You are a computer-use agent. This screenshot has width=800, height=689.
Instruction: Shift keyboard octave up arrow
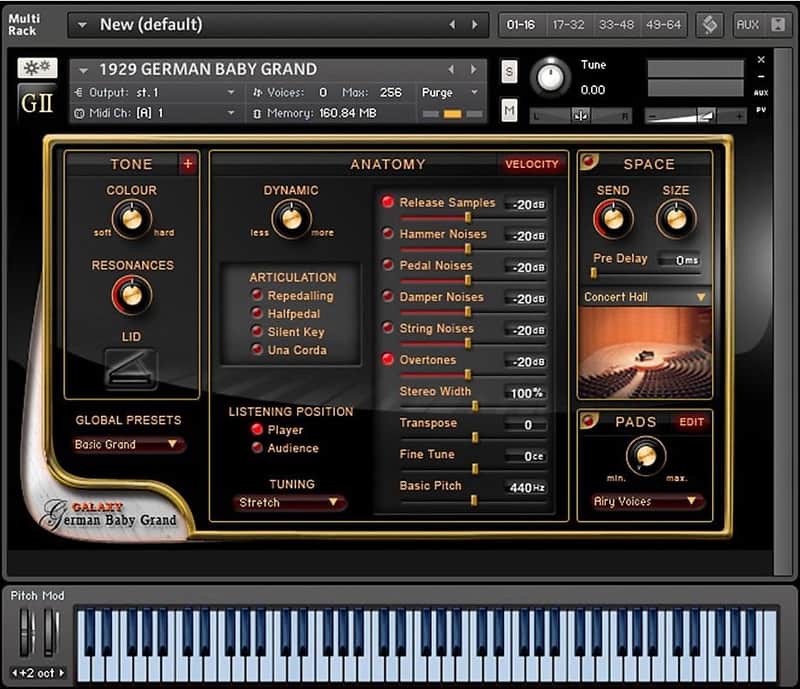[62, 673]
